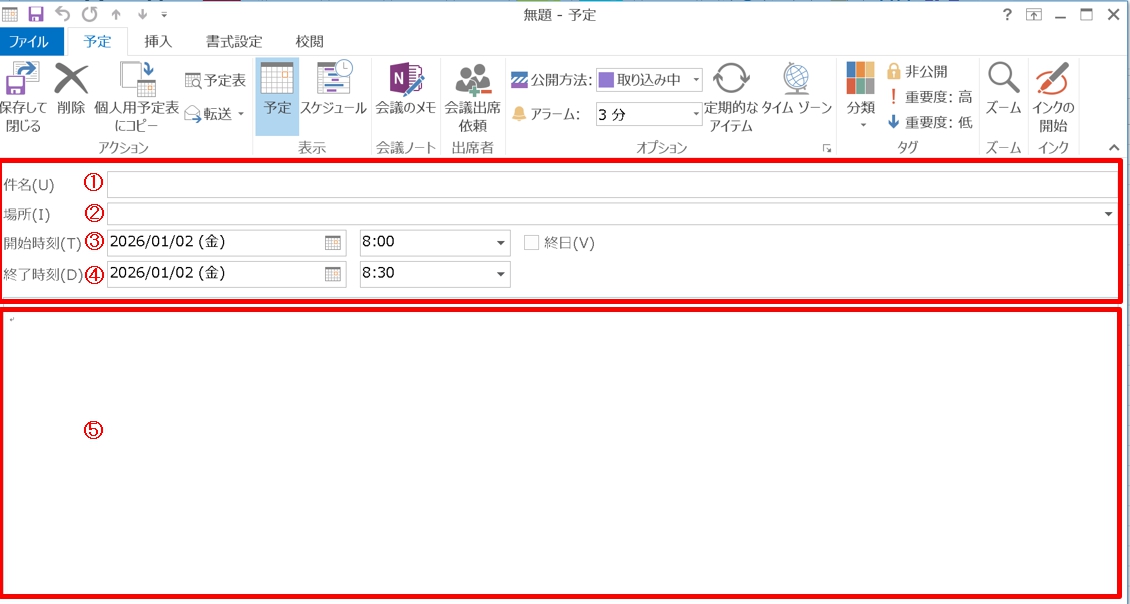
Task: Enable the All Day (終日) checkbox
Action: coord(531,243)
